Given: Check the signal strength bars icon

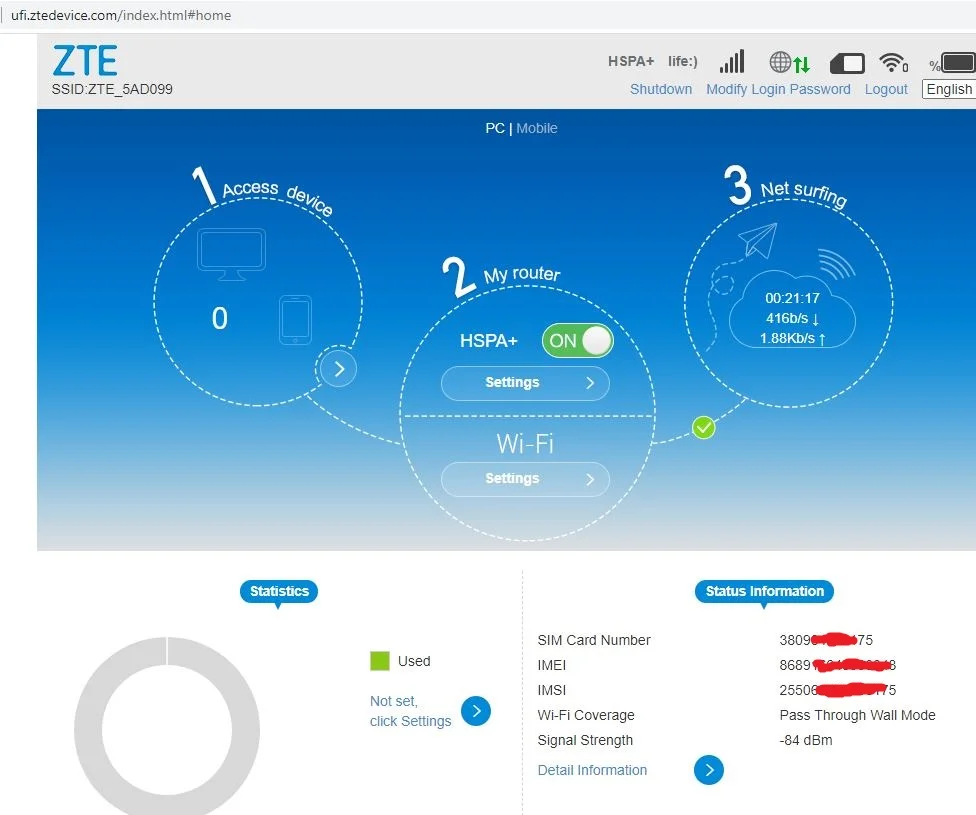Looking at the screenshot, I should (732, 62).
